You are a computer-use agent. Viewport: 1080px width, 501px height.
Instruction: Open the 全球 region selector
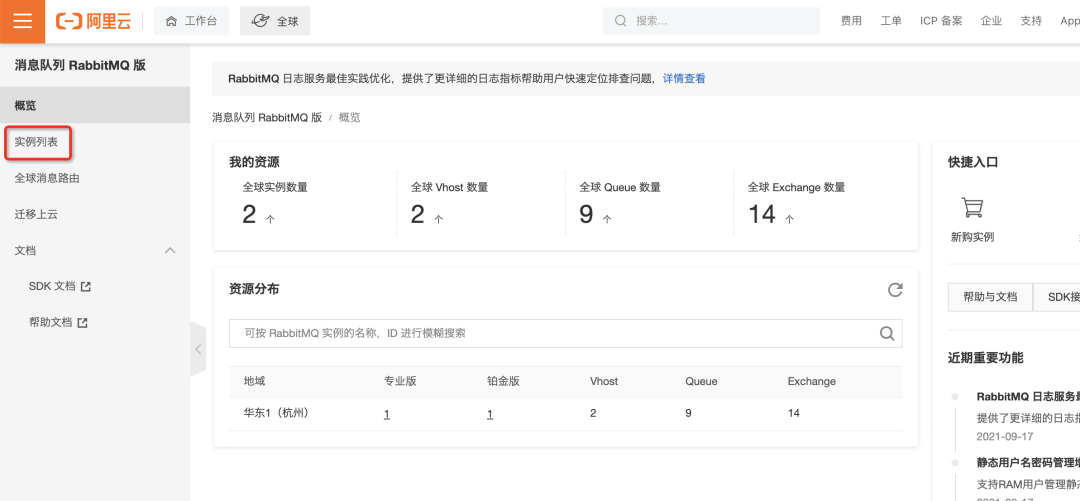coord(275,21)
